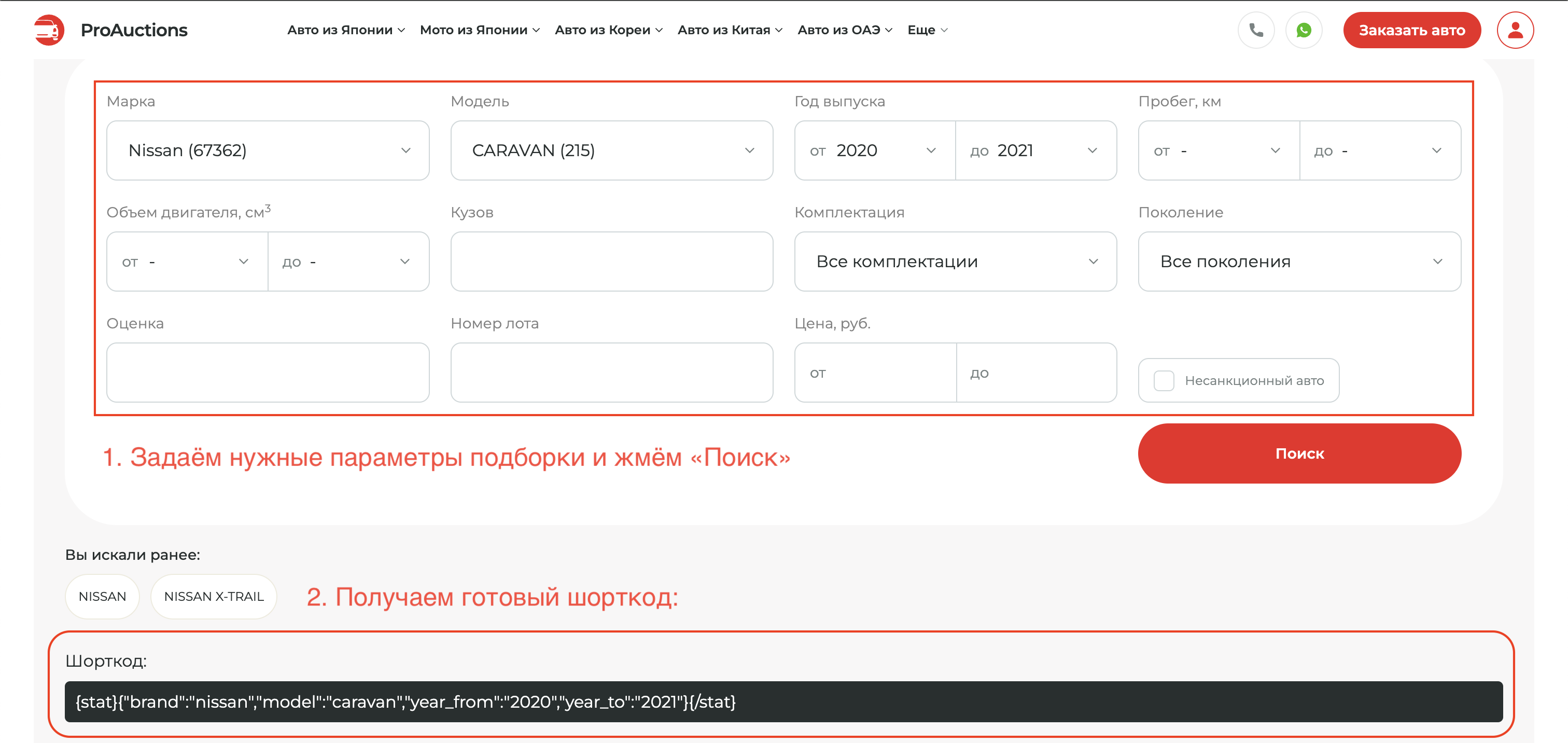This screenshot has width=1568, height=743.
Task: Click the shortcode text in dark box
Action: (x=405, y=702)
